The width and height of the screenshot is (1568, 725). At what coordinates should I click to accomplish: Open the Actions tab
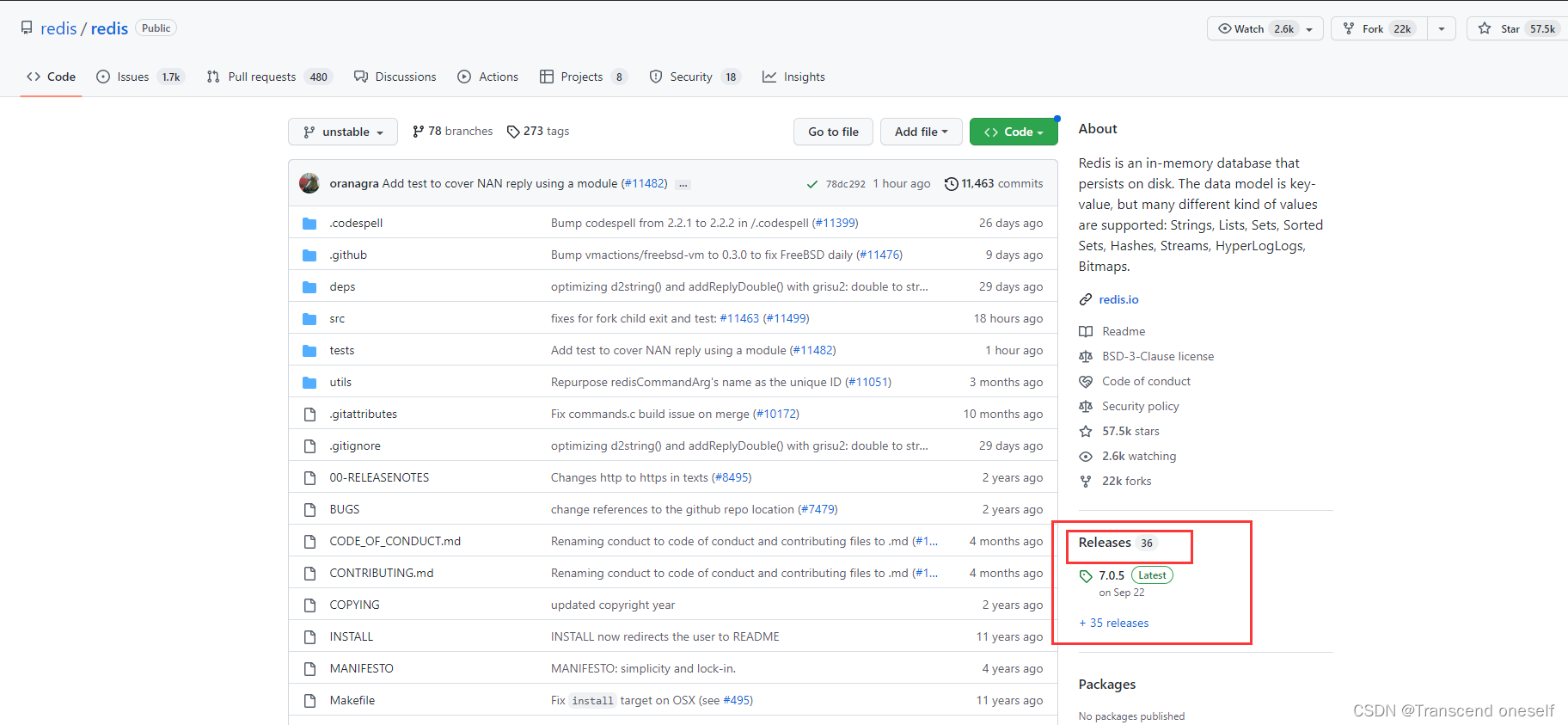[x=488, y=77]
